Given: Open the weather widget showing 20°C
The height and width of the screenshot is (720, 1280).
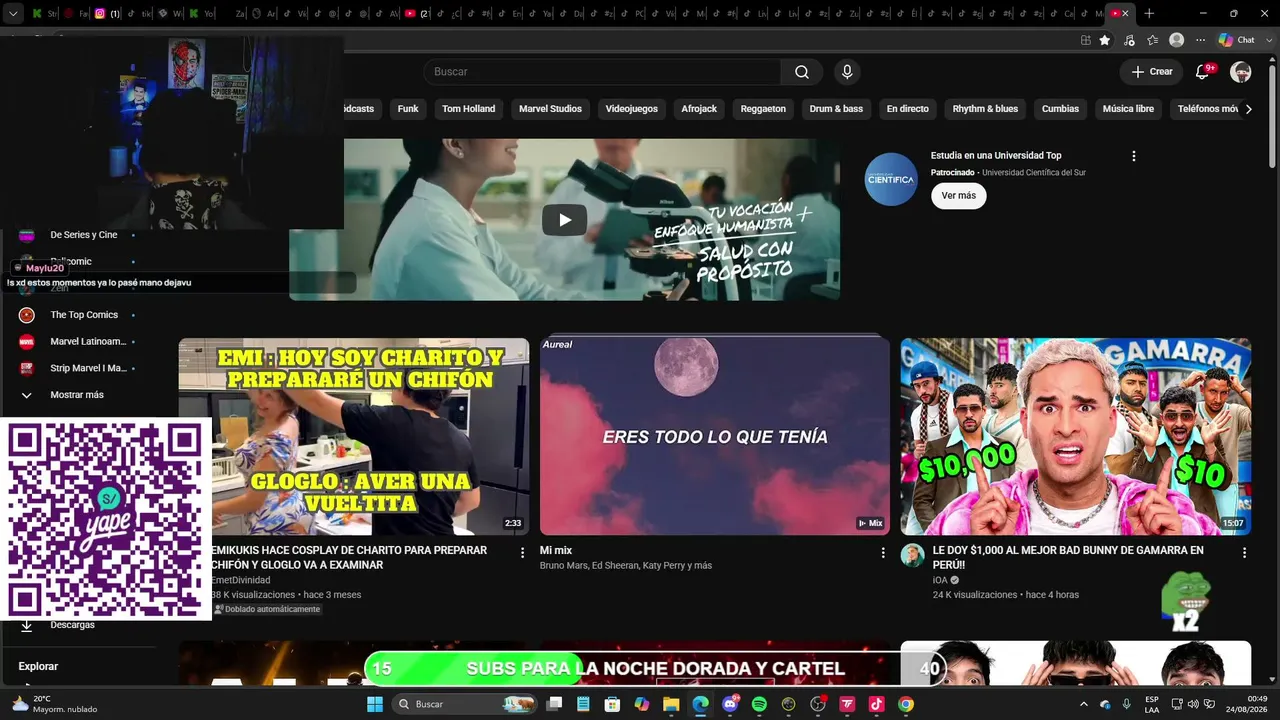Looking at the screenshot, I should tap(55, 704).
